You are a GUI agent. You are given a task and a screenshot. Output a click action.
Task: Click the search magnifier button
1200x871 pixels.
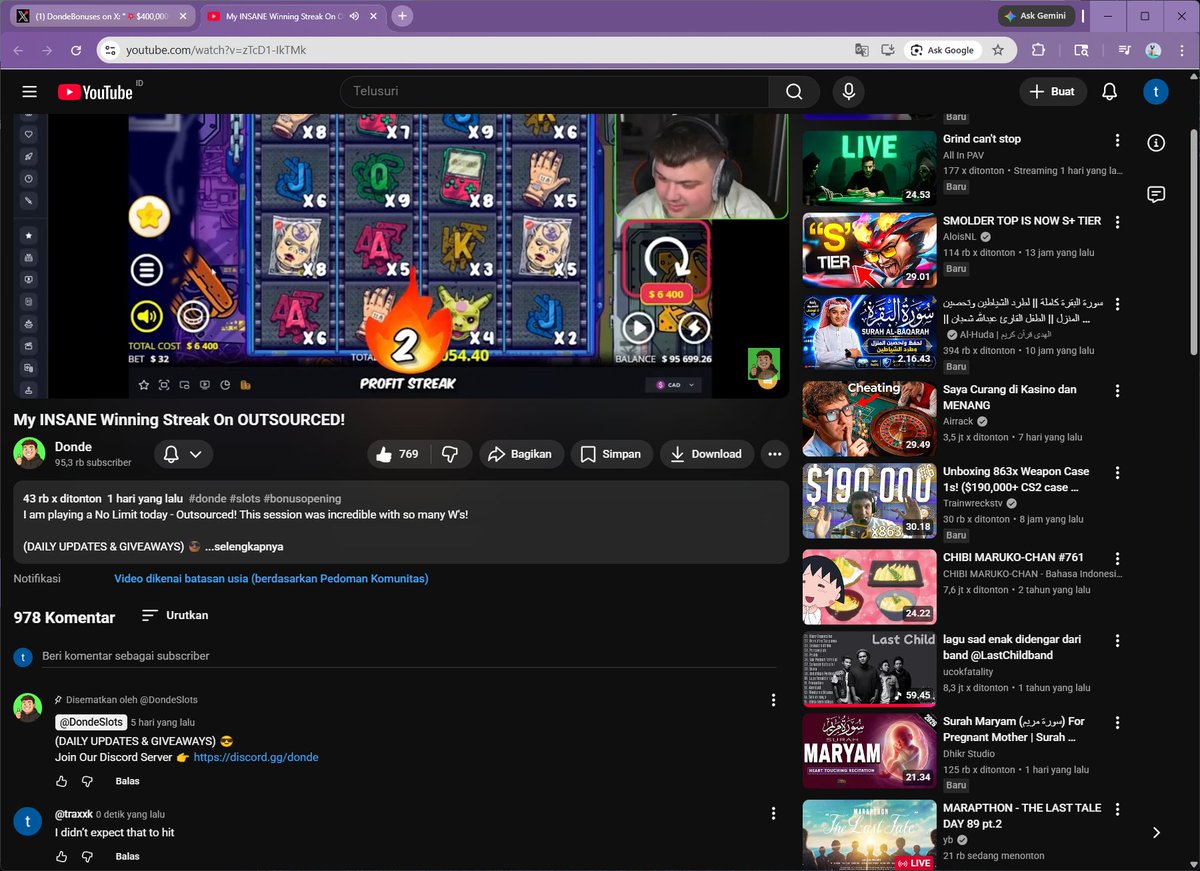794,92
